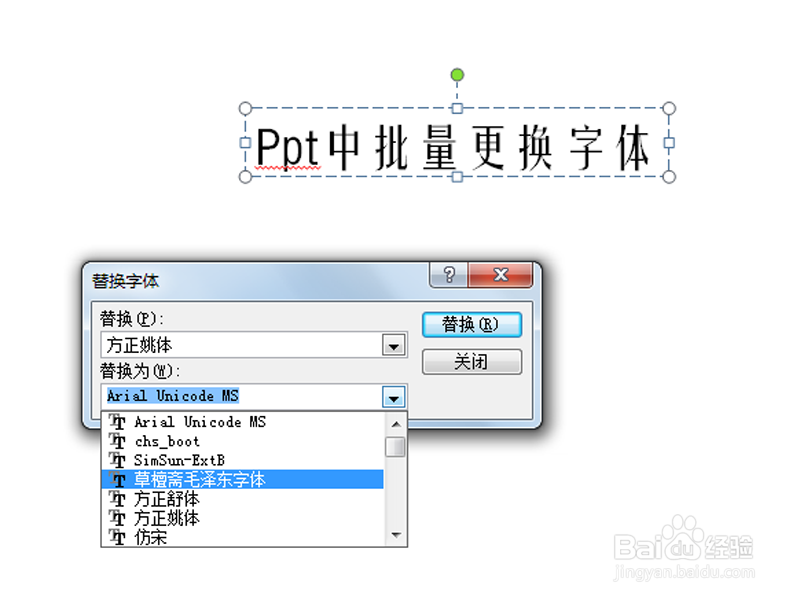Choose chs_boot font from the list

(x=243, y=441)
